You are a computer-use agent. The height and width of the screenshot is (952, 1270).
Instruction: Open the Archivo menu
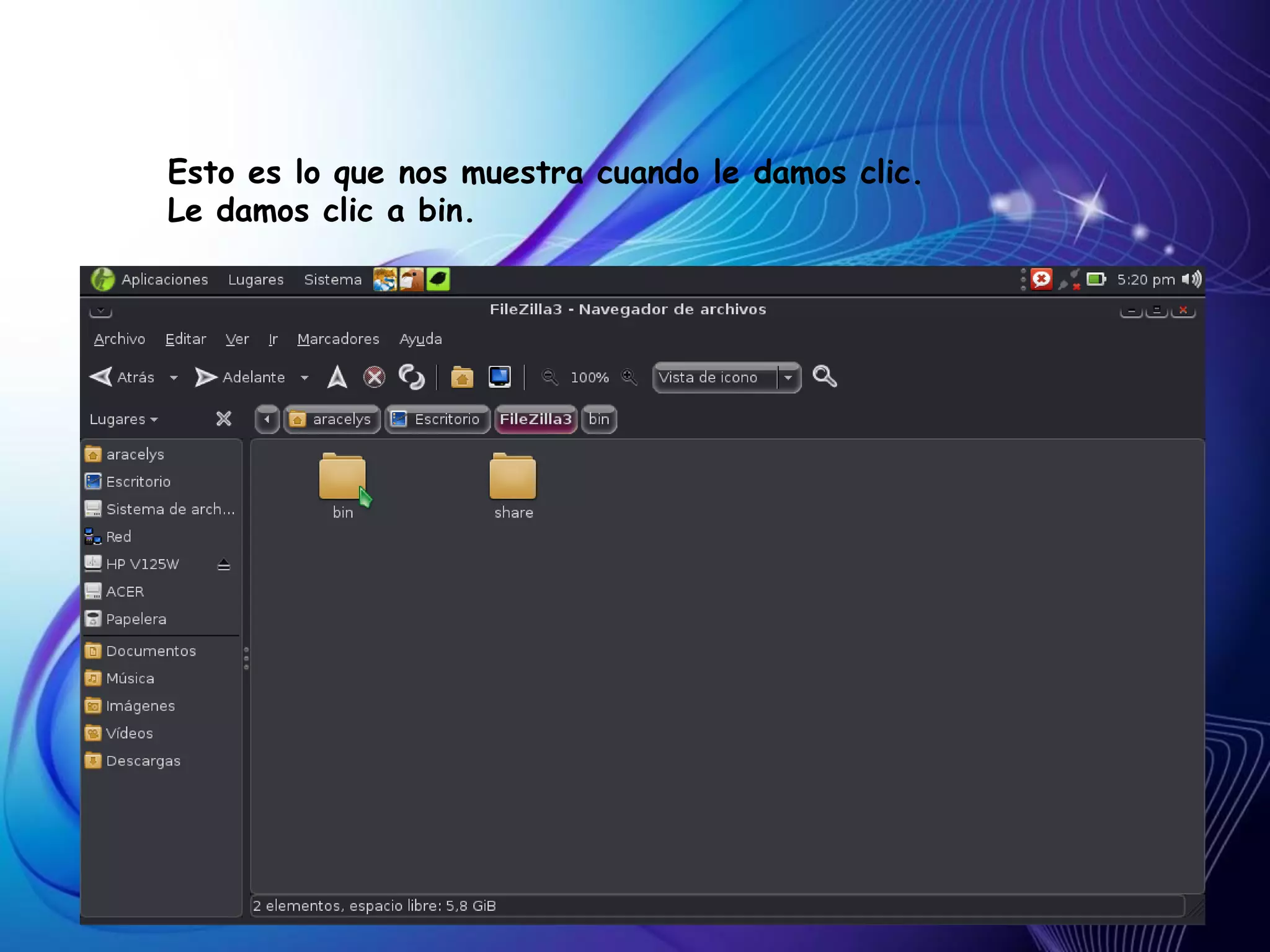click(120, 339)
